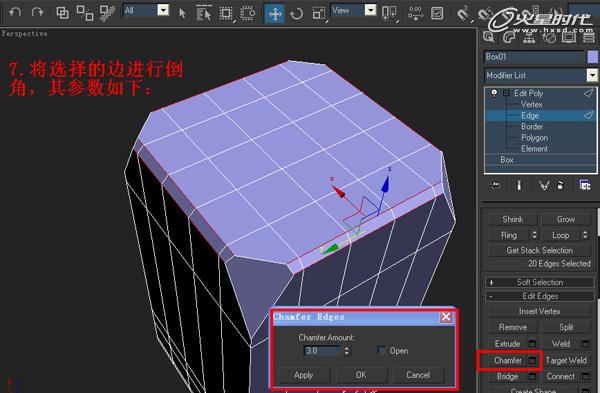Click the Redo arrow in the toolbar
Image resolution: width=600 pixels, height=393 pixels.
[x=38, y=13]
